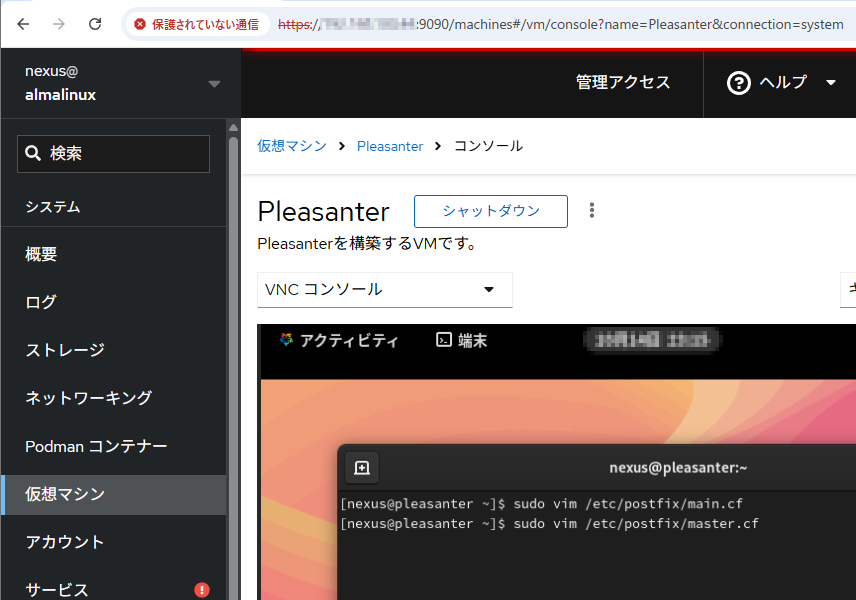Go to Podman コンテナー page
Viewport: 856px width, 600px height.
(x=96, y=446)
